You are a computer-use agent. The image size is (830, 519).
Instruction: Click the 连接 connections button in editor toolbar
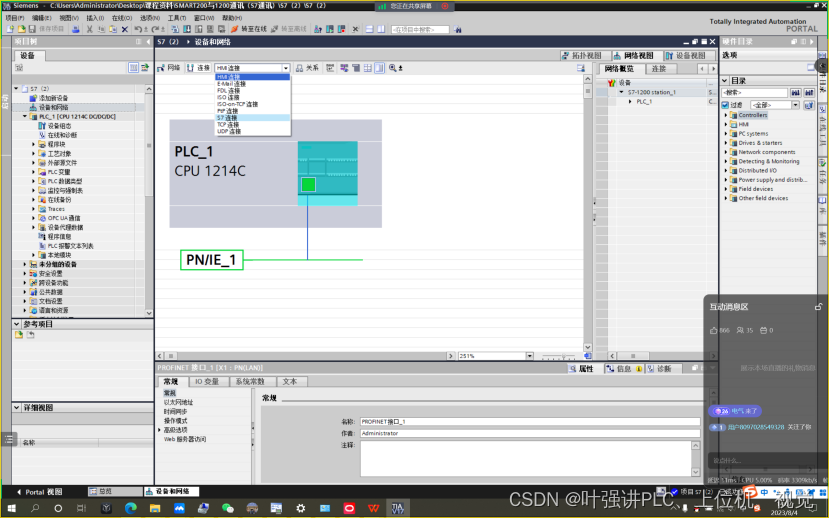pyautogui.click(x=199, y=68)
